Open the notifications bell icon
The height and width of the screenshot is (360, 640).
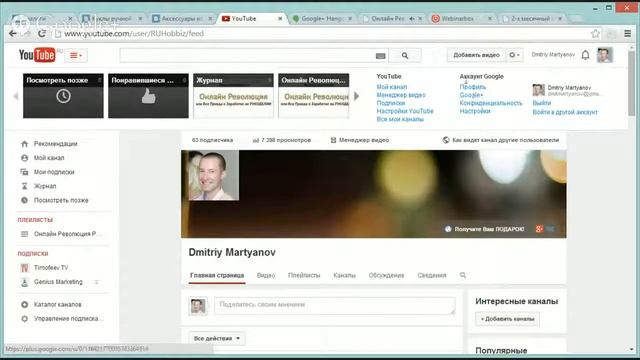tap(585, 55)
